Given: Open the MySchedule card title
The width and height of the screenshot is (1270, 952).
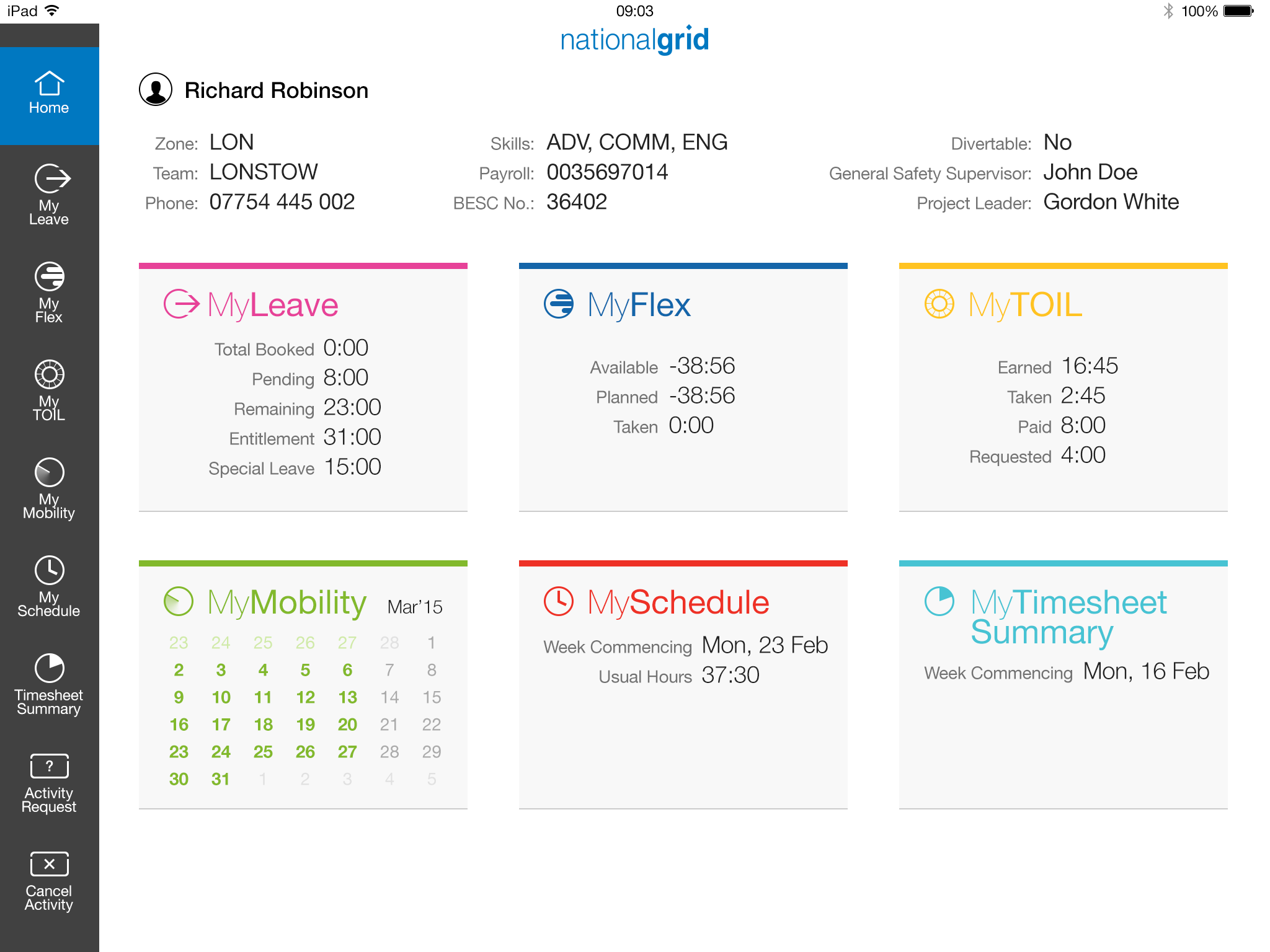Looking at the screenshot, I should click(678, 602).
